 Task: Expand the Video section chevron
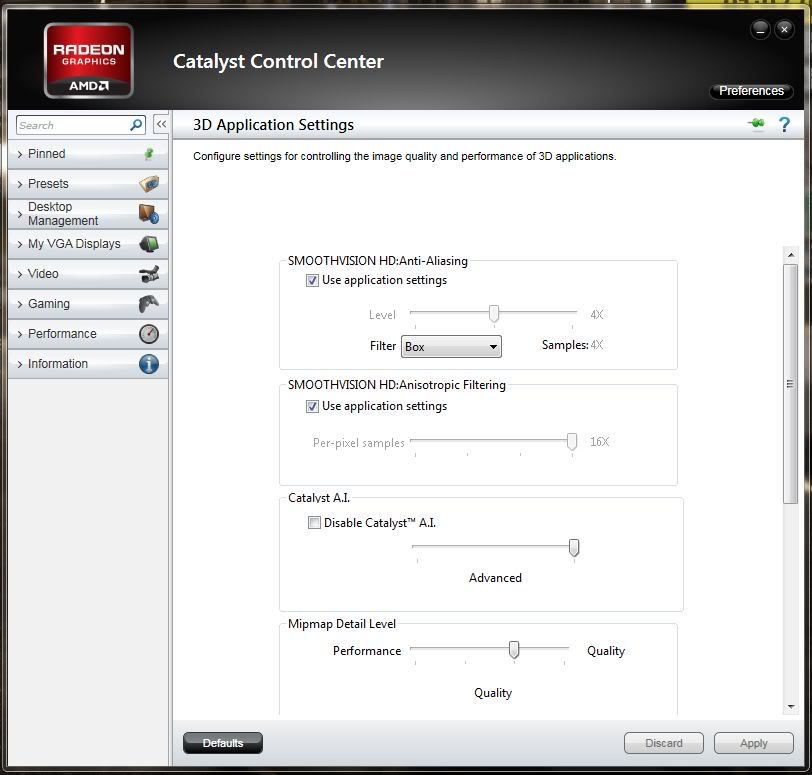20,274
